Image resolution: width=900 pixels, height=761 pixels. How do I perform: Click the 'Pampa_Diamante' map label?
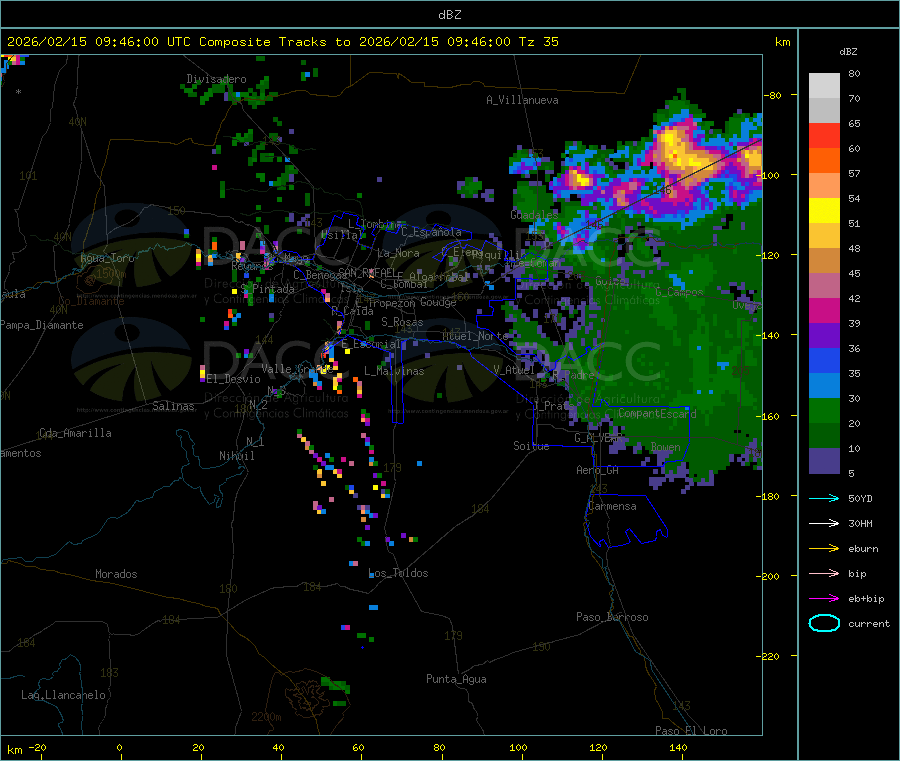(x=42, y=325)
